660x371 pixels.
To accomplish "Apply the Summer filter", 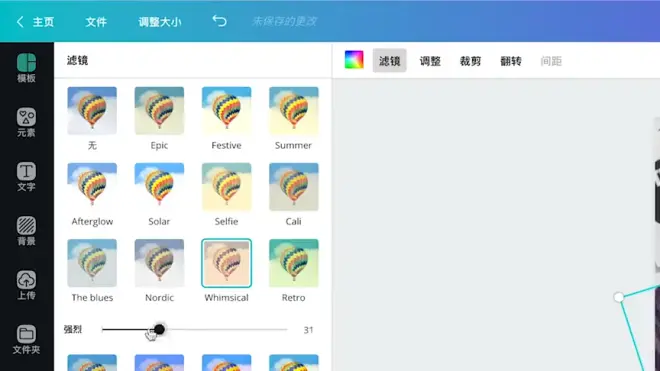I will coord(294,111).
